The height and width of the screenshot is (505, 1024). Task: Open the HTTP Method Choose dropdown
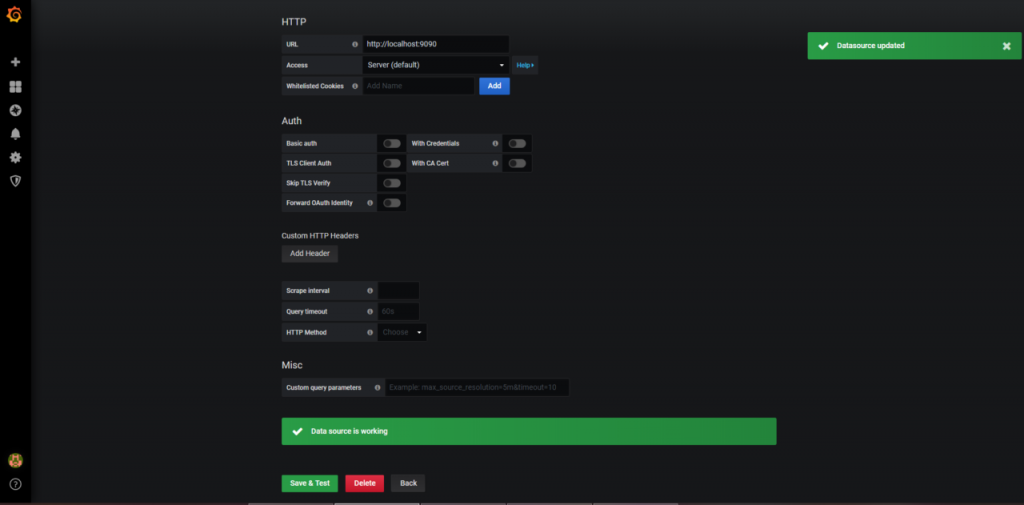coord(402,333)
